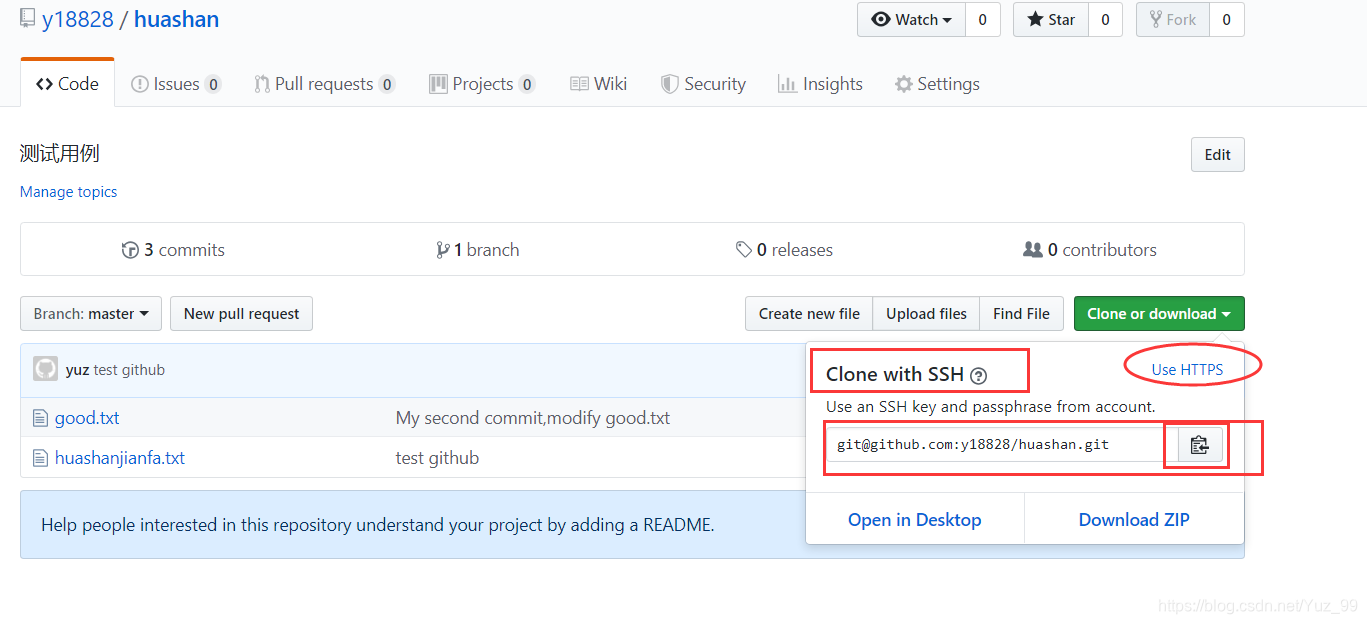Screen dimensions: 1367x624
Task: Click the contributors people icon
Action: tap(1033, 250)
